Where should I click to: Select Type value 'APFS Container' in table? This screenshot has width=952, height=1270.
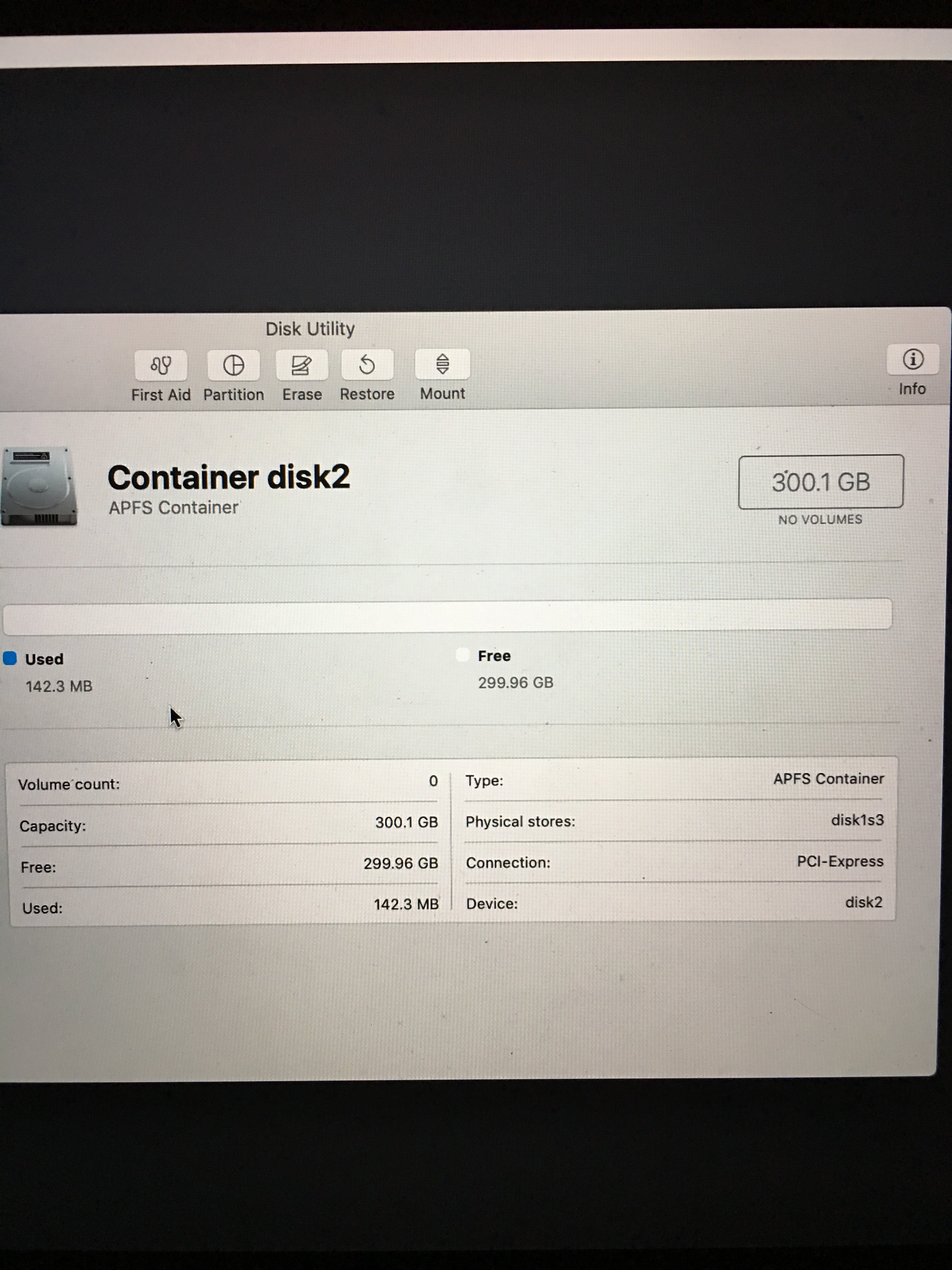pos(829,779)
